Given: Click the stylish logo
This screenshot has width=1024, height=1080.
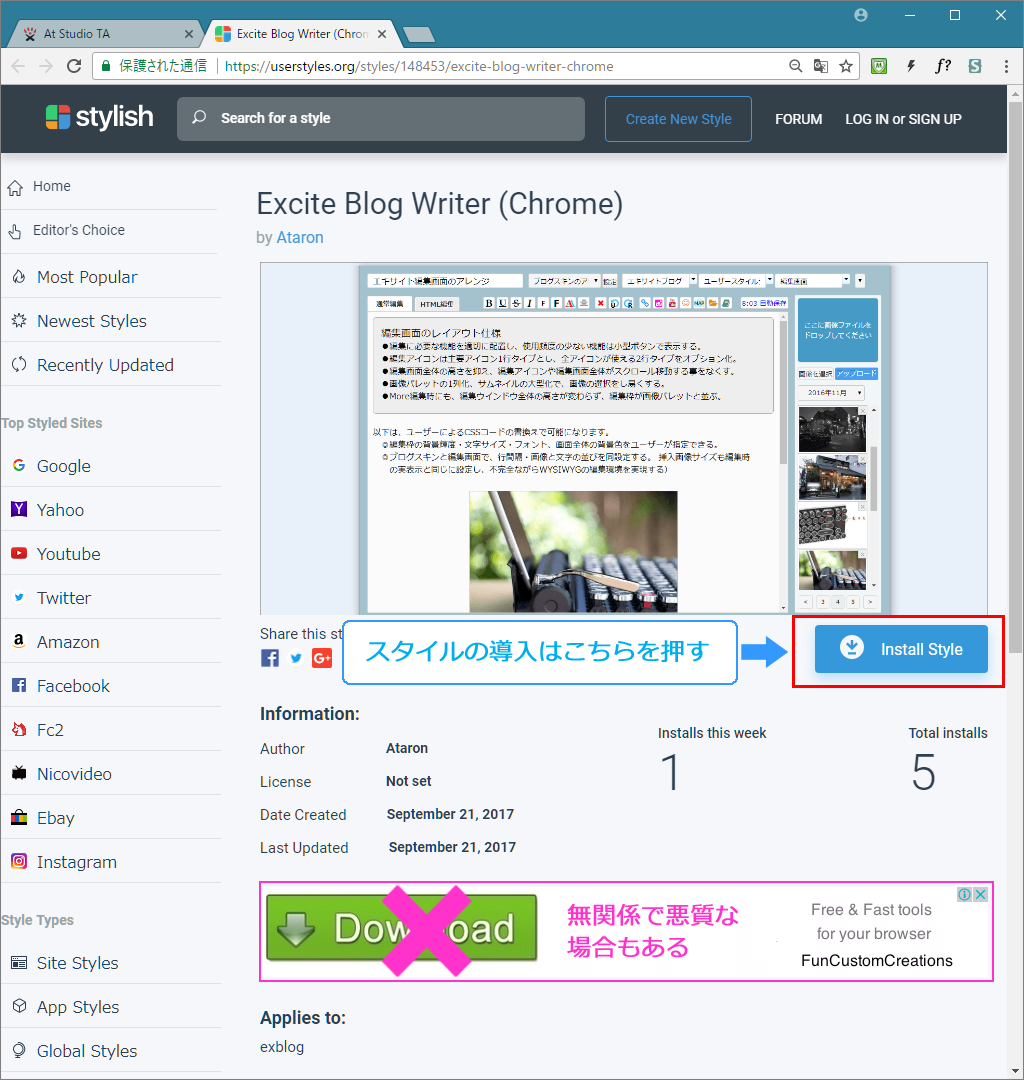Looking at the screenshot, I should point(99,117).
